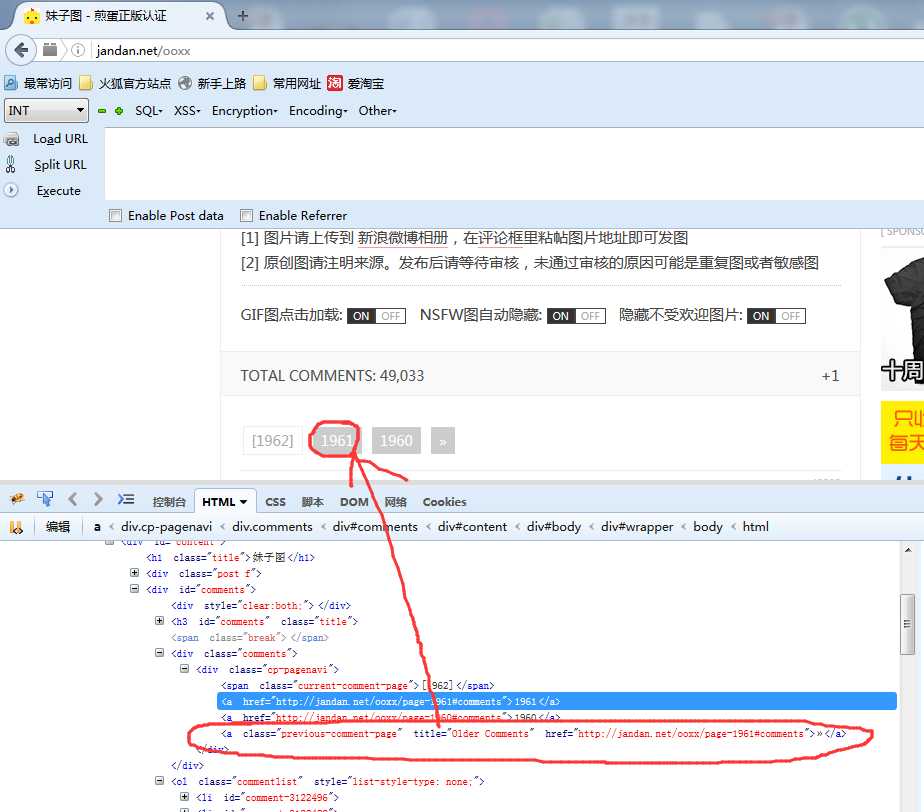Image resolution: width=924 pixels, height=812 pixels.
Task: Open the 新浪微博相册 link
Action: 403,237
